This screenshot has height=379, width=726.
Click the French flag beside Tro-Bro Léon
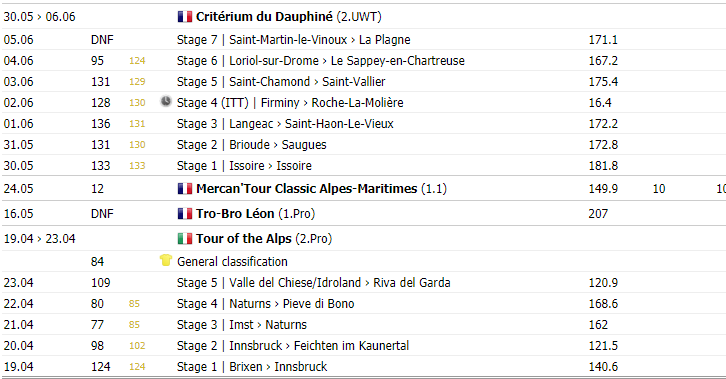click(185, 214)
